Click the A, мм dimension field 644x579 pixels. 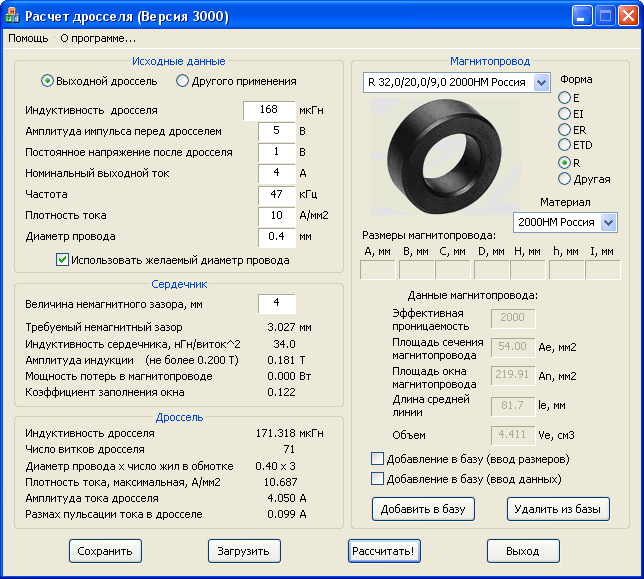point(377,270)
